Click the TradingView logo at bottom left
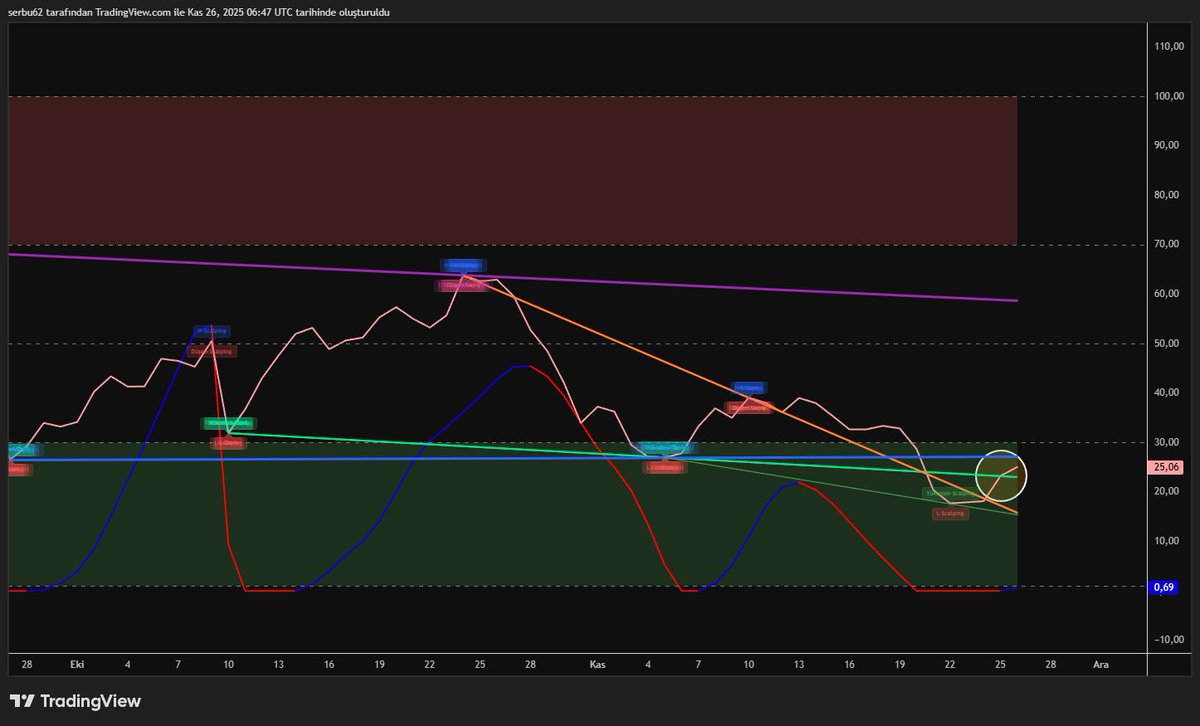This screenshot has height=726, width=1200. [75, 701]
